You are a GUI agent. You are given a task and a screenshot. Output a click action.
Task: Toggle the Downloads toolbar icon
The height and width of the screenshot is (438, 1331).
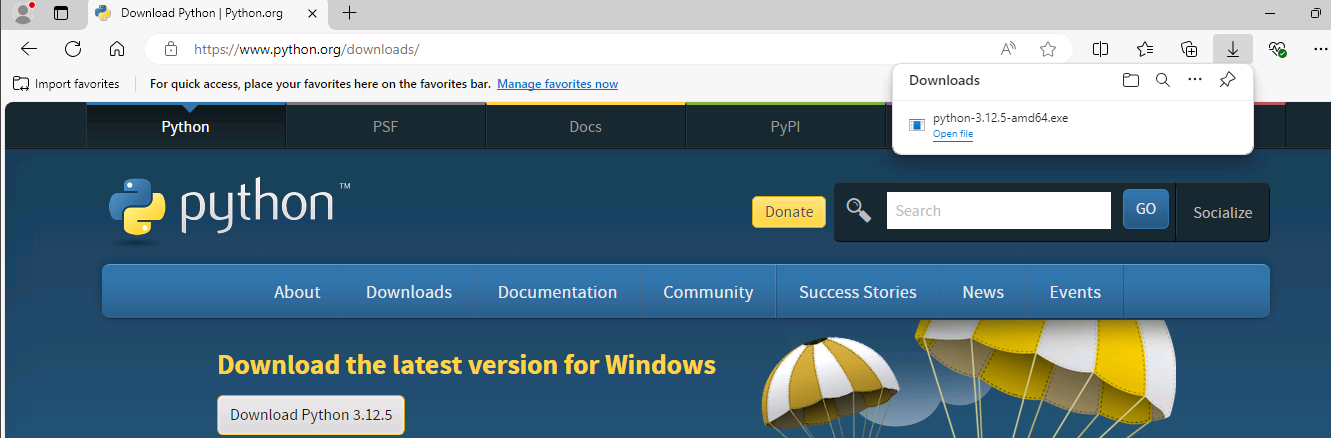tap(1233, 49)
